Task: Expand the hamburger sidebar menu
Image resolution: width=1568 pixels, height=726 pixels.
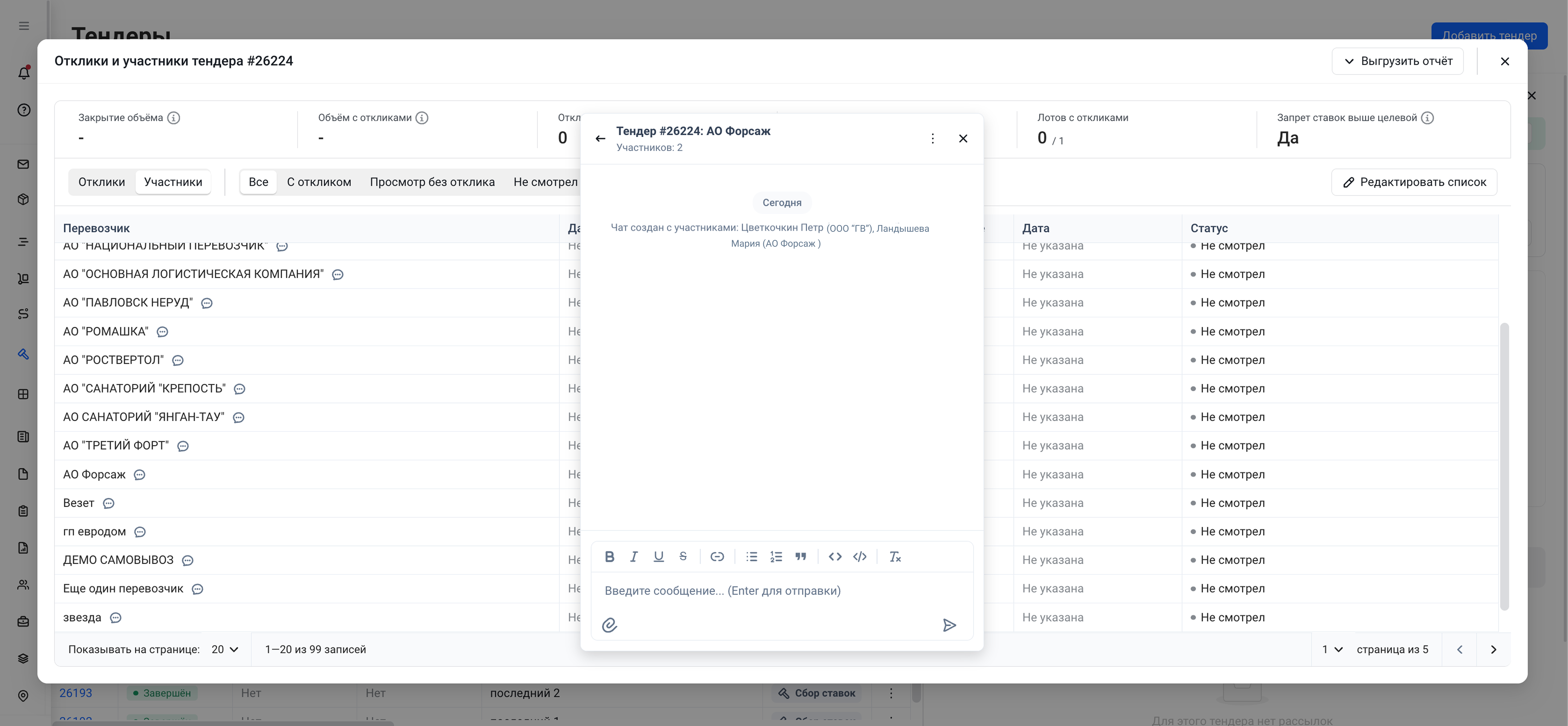Action: [24, 26]
